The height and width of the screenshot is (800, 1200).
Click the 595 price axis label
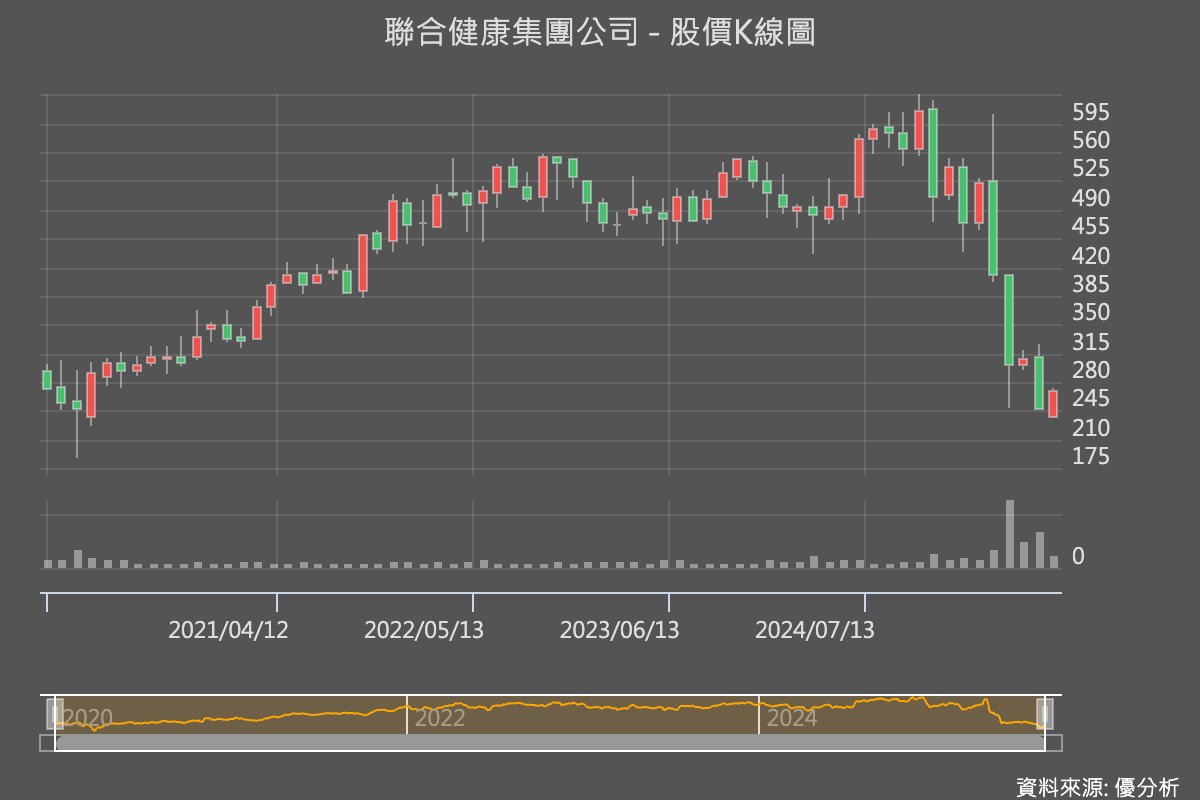pyautogui.click(x=1091, y=111)
